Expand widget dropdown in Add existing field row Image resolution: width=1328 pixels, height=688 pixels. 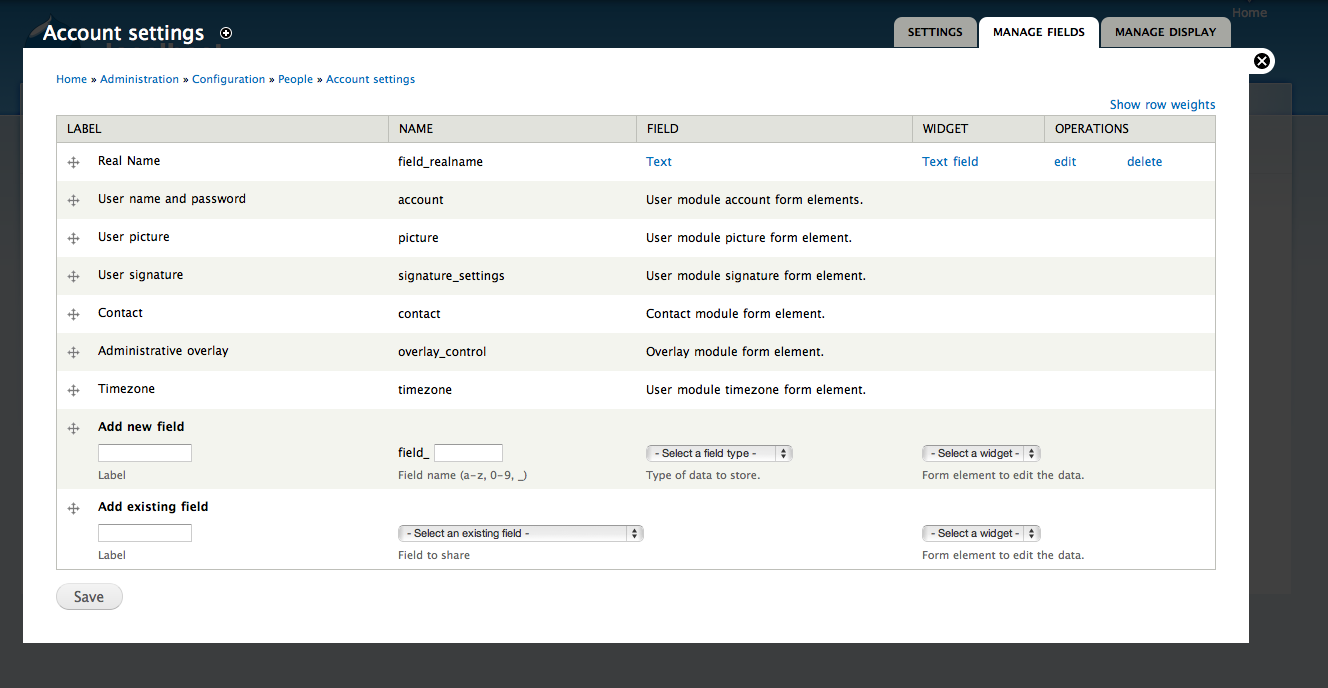tap(980, 533)
